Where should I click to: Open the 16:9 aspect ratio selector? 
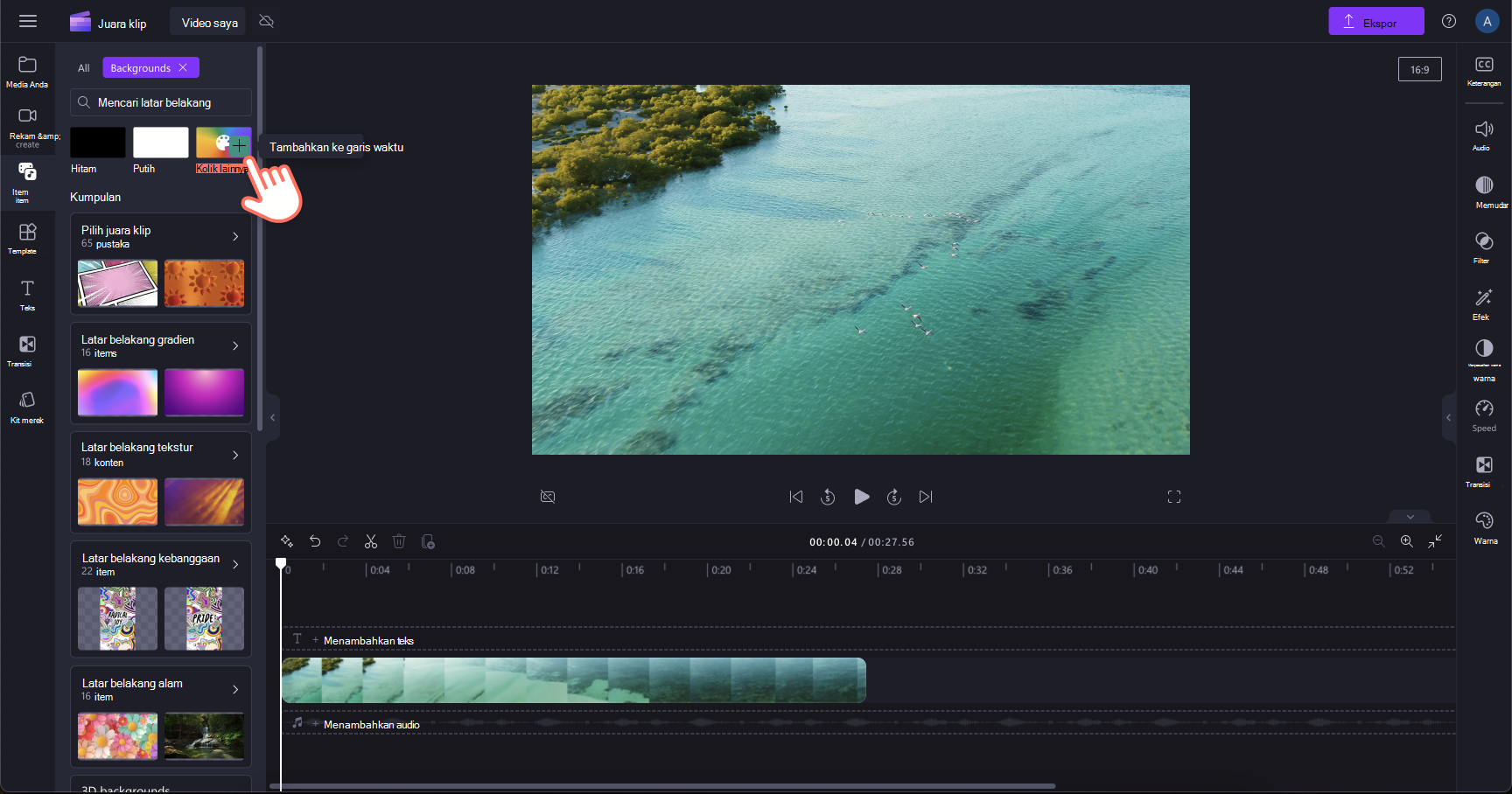[x=1419, y=69]
